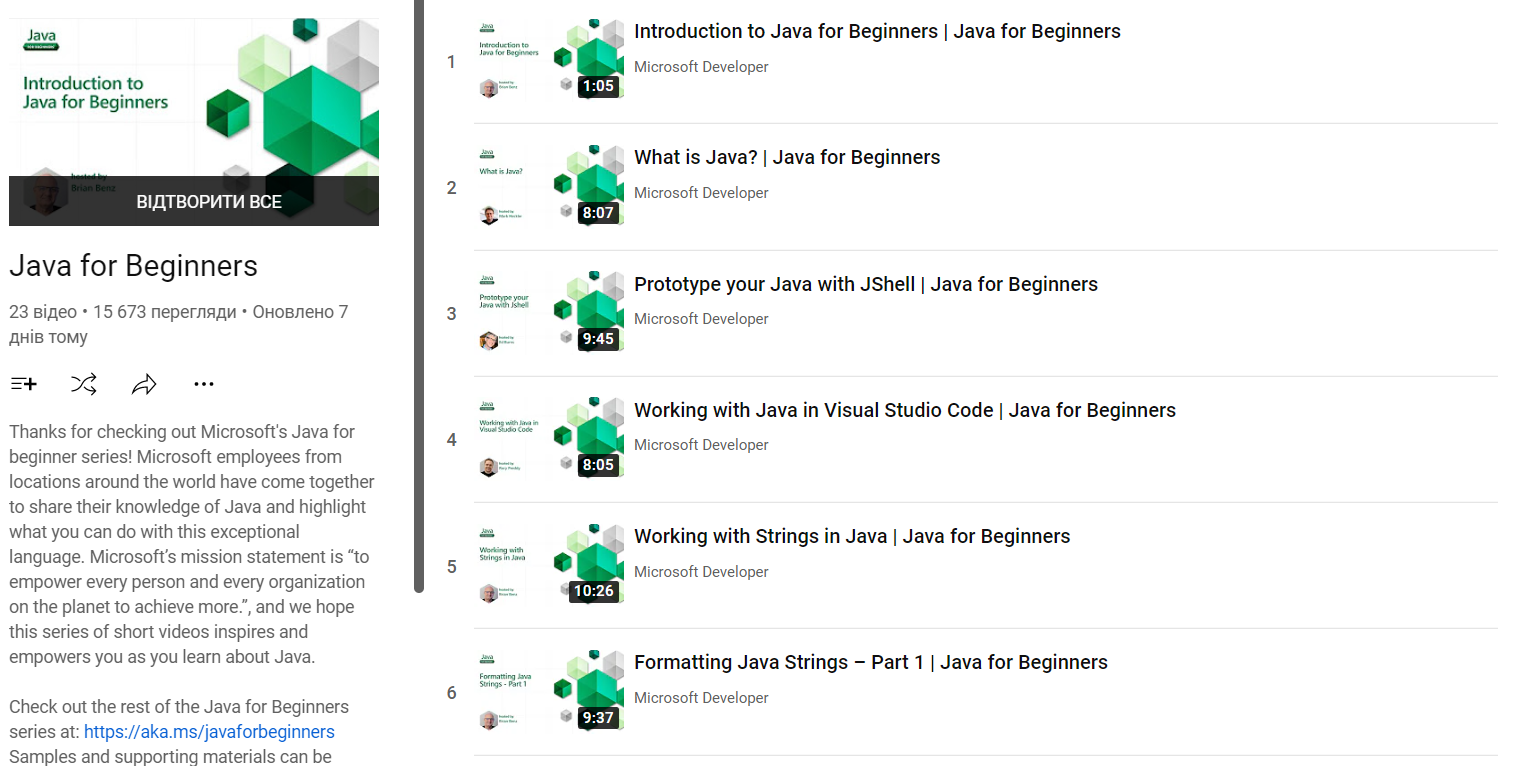This screenshot has height=766, width=1521.
Task: Open Microsoft Developer channel under video 5
Action: (701, 572)
